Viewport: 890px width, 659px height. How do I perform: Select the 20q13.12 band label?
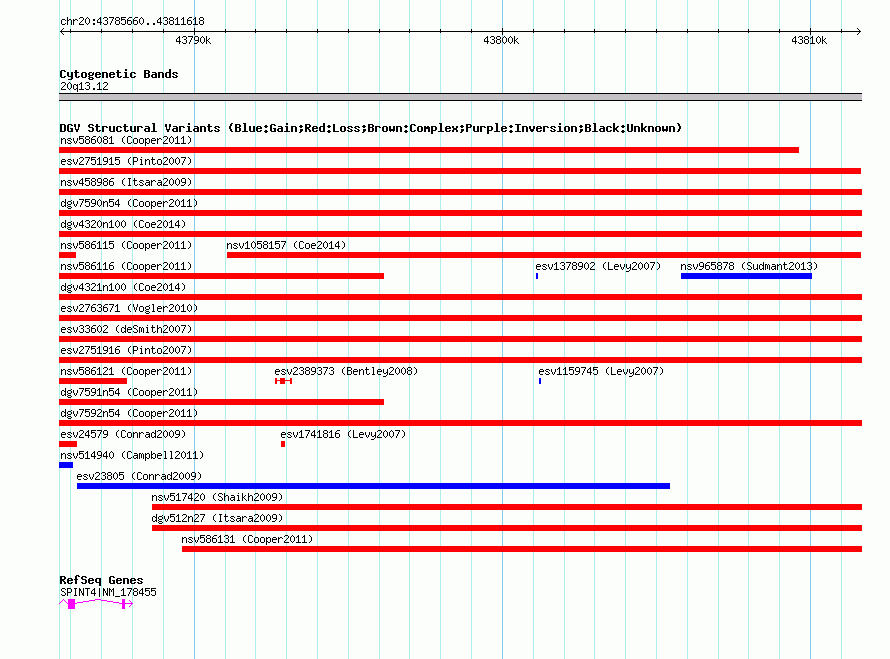84,86
